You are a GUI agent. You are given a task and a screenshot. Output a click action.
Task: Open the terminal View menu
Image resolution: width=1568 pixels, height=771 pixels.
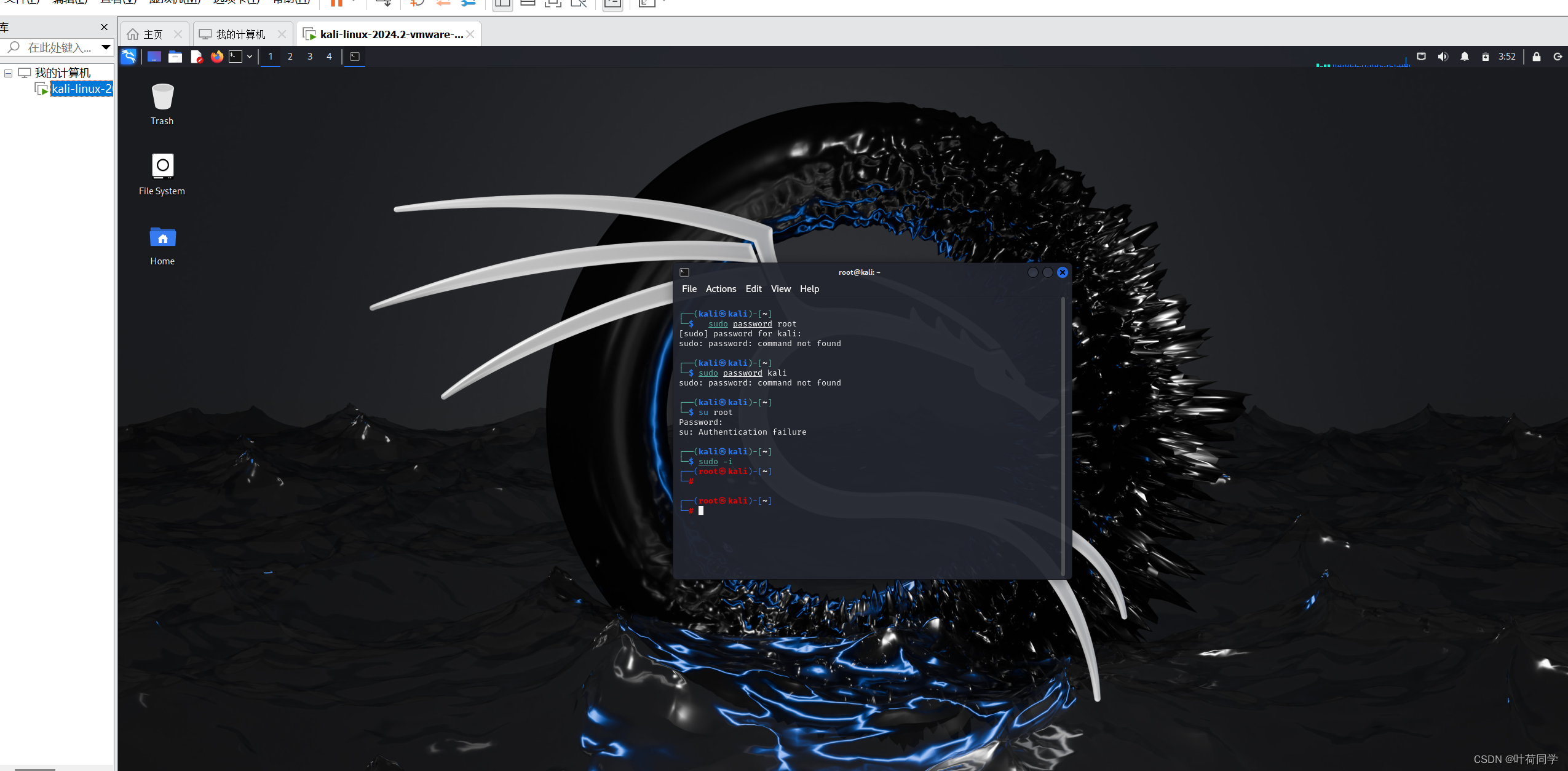[781, 289]
